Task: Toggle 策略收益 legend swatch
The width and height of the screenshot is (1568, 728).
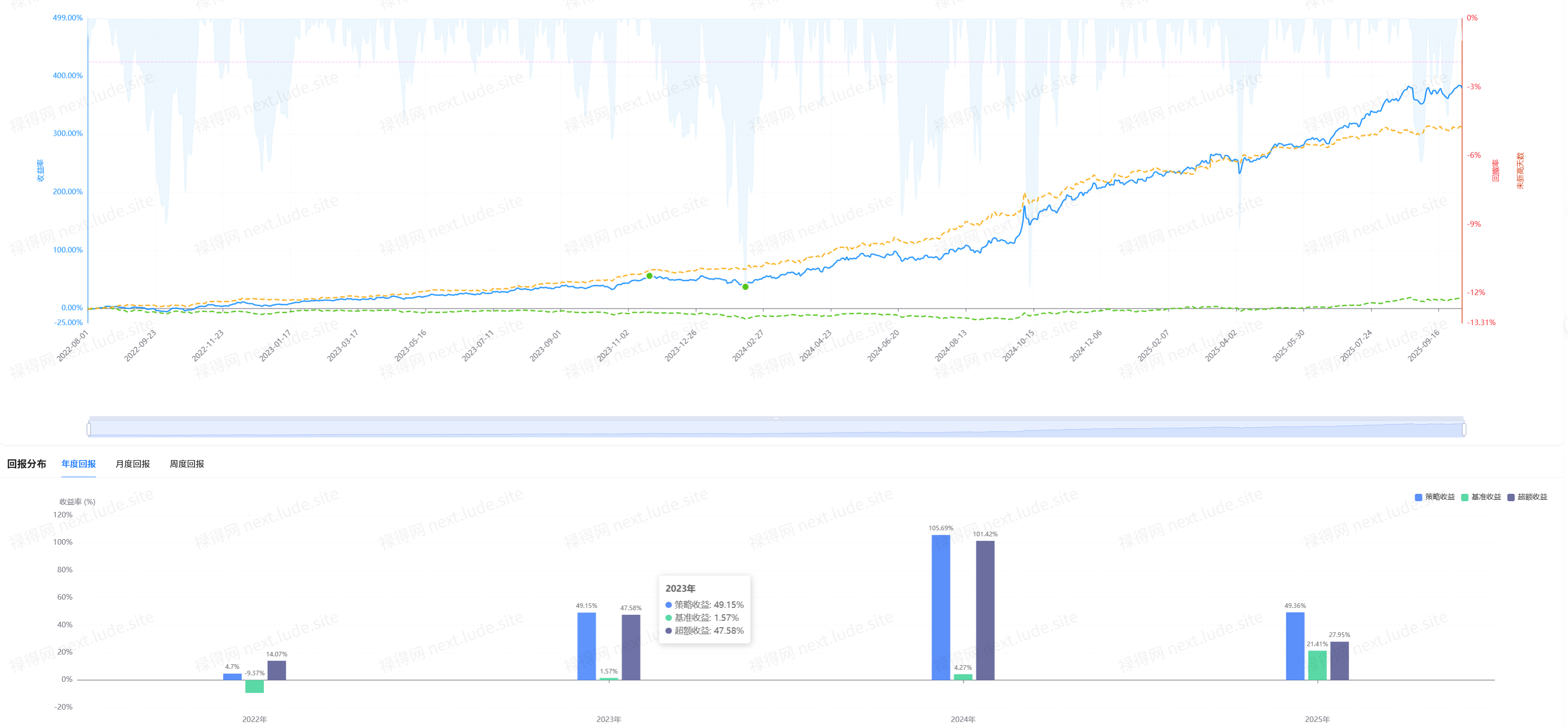Action: pos(1418,497)
